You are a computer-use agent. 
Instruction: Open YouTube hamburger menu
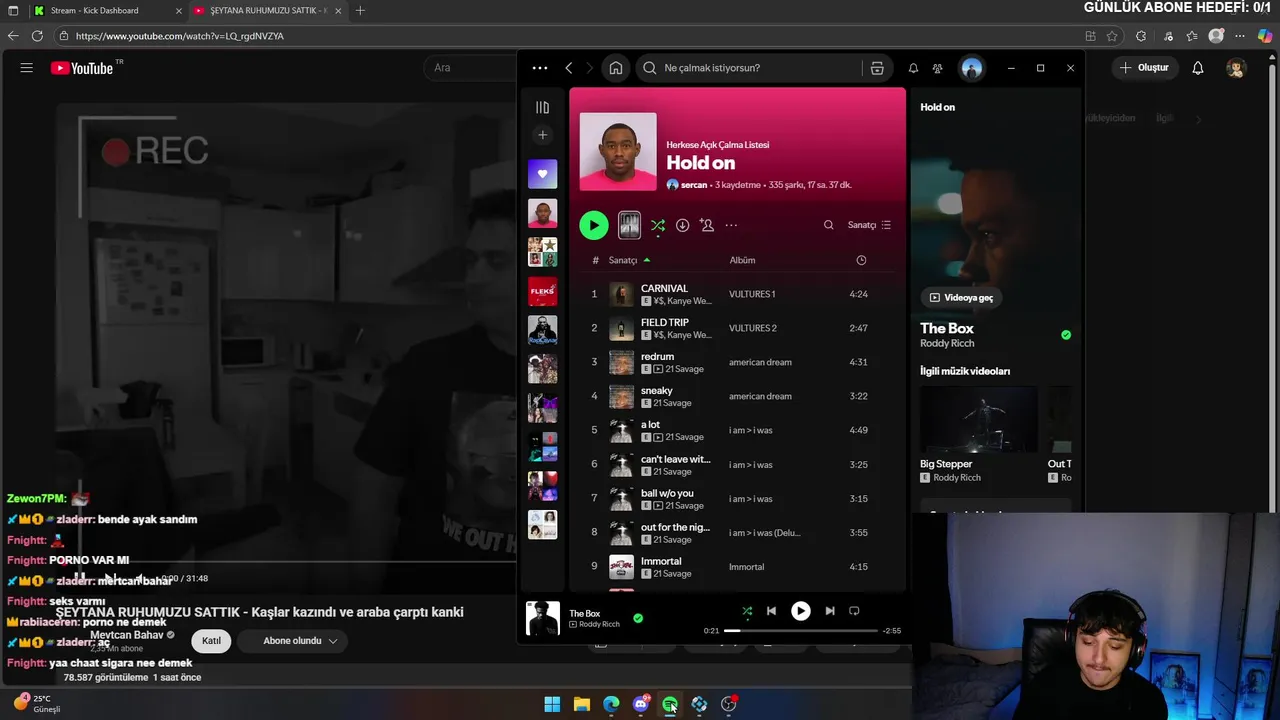(x=27, y=68)
